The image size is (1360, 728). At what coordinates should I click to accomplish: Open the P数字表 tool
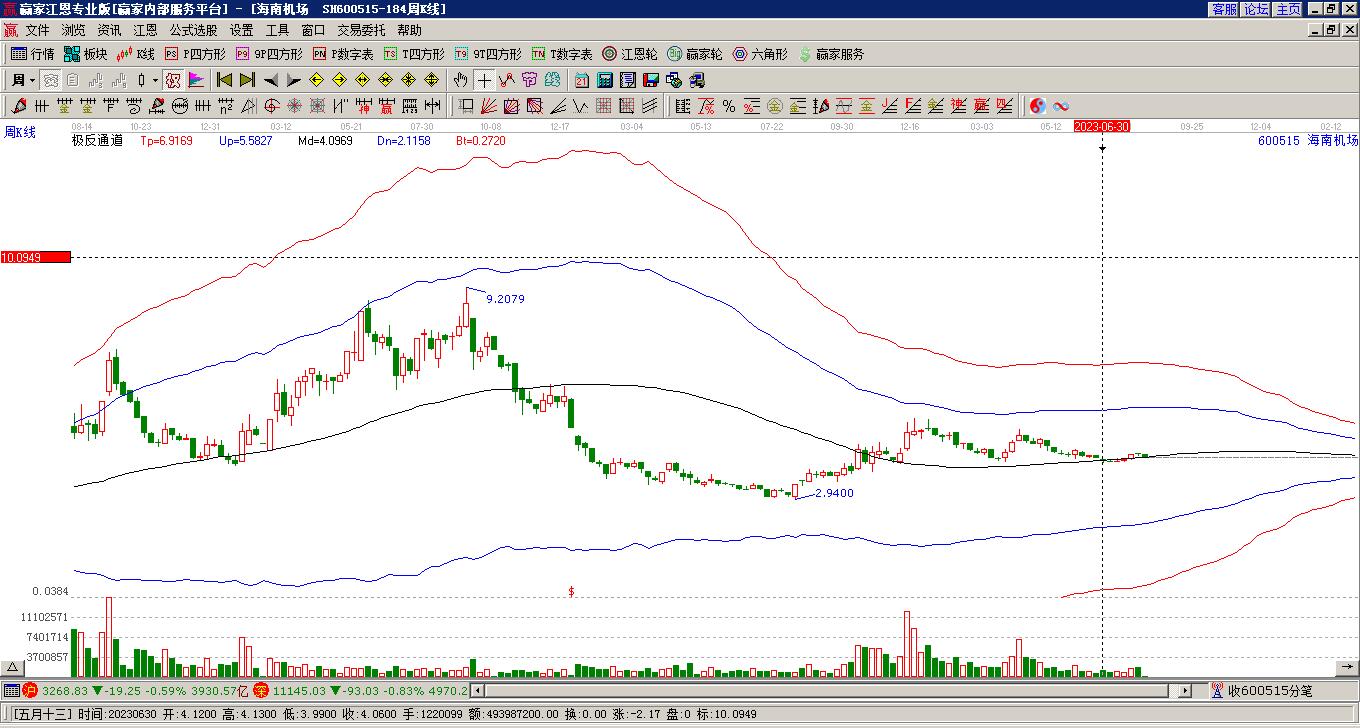coord(343,54)
